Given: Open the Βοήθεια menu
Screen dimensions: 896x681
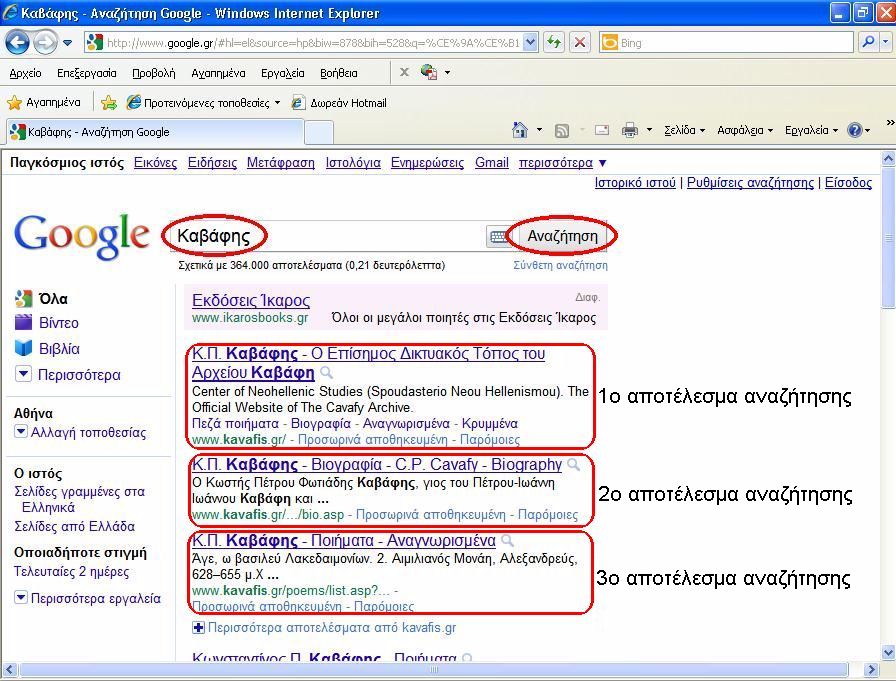Looking at the screenshot, I should coord(338,73).
